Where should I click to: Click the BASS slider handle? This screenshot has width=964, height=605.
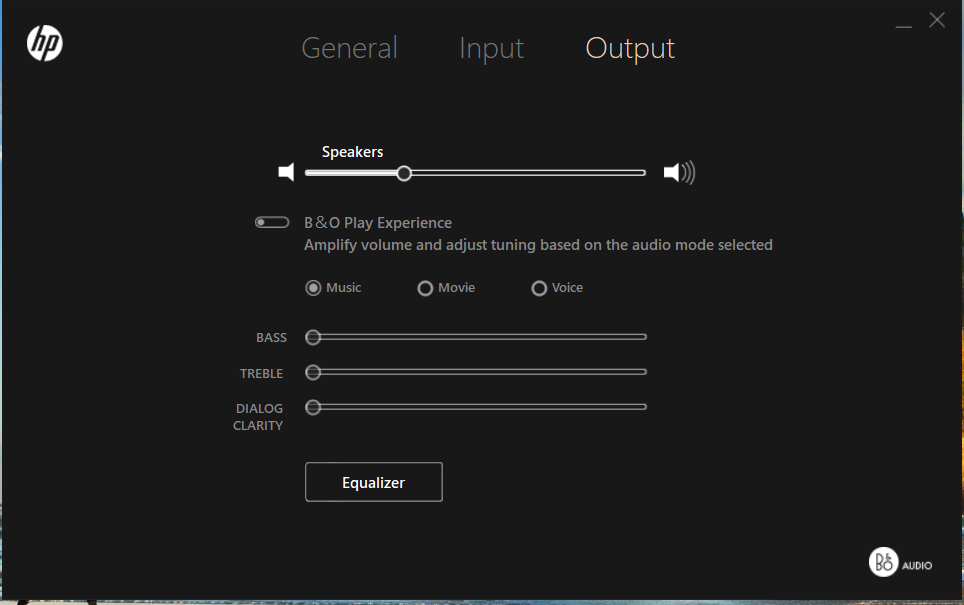(313, 337)
